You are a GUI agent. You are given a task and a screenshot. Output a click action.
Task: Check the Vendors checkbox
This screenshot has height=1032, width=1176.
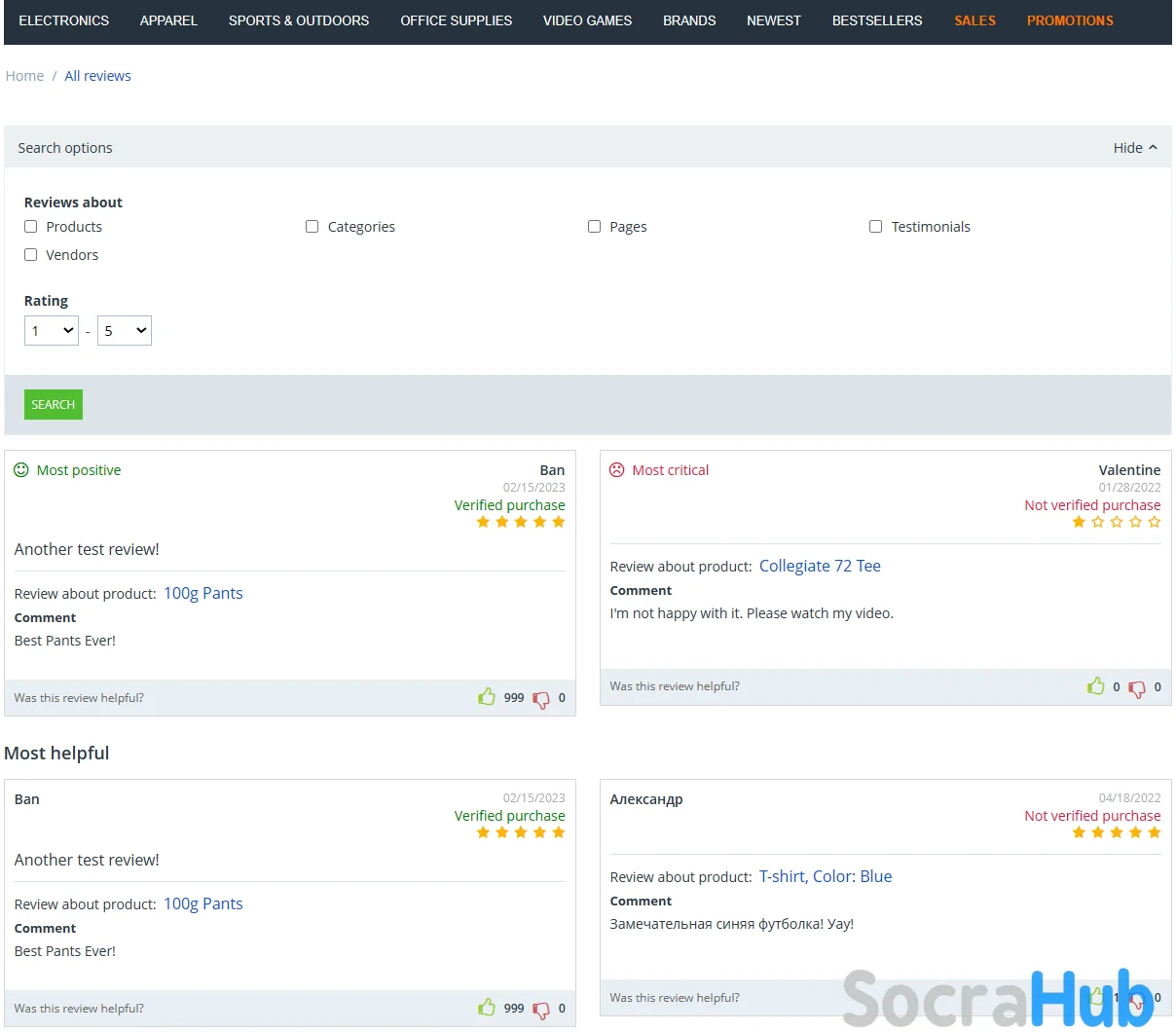tap(31, 254)
